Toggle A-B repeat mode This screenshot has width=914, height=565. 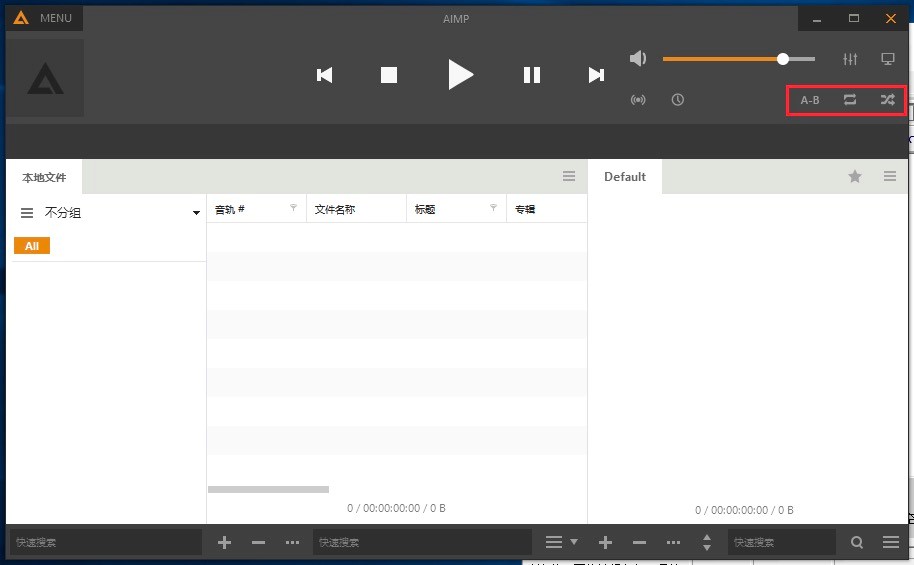(810, 100)
